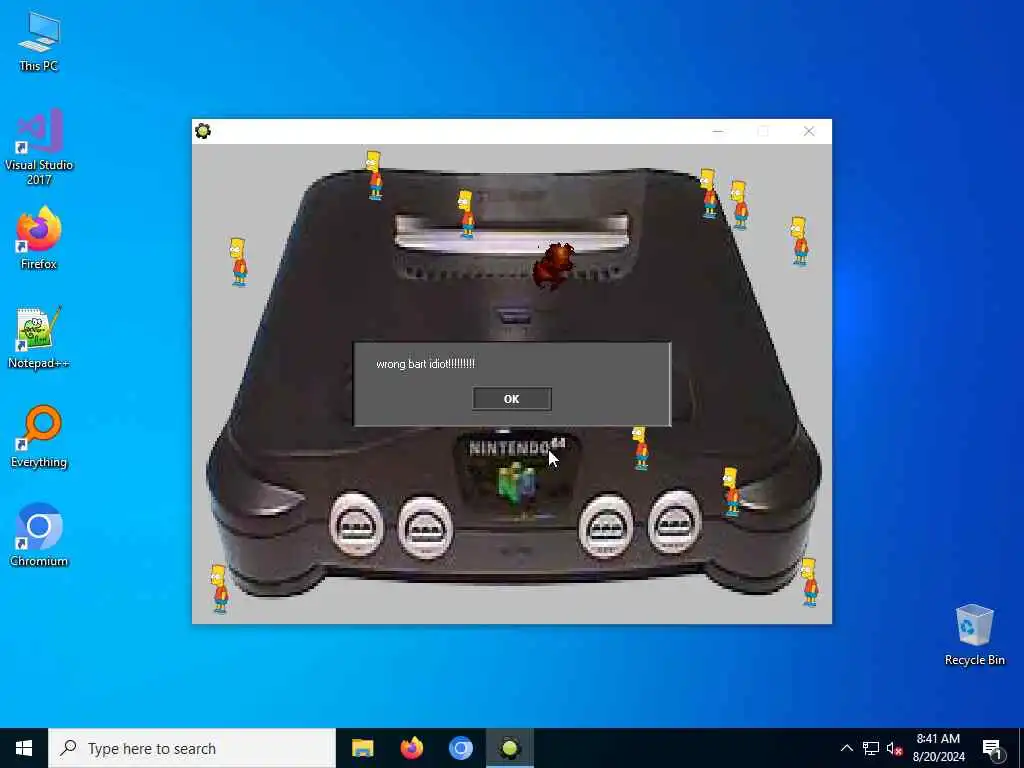Open Visual Studio 2017 shortcut
Screen dimensions: 1024x768
[39, 146]
